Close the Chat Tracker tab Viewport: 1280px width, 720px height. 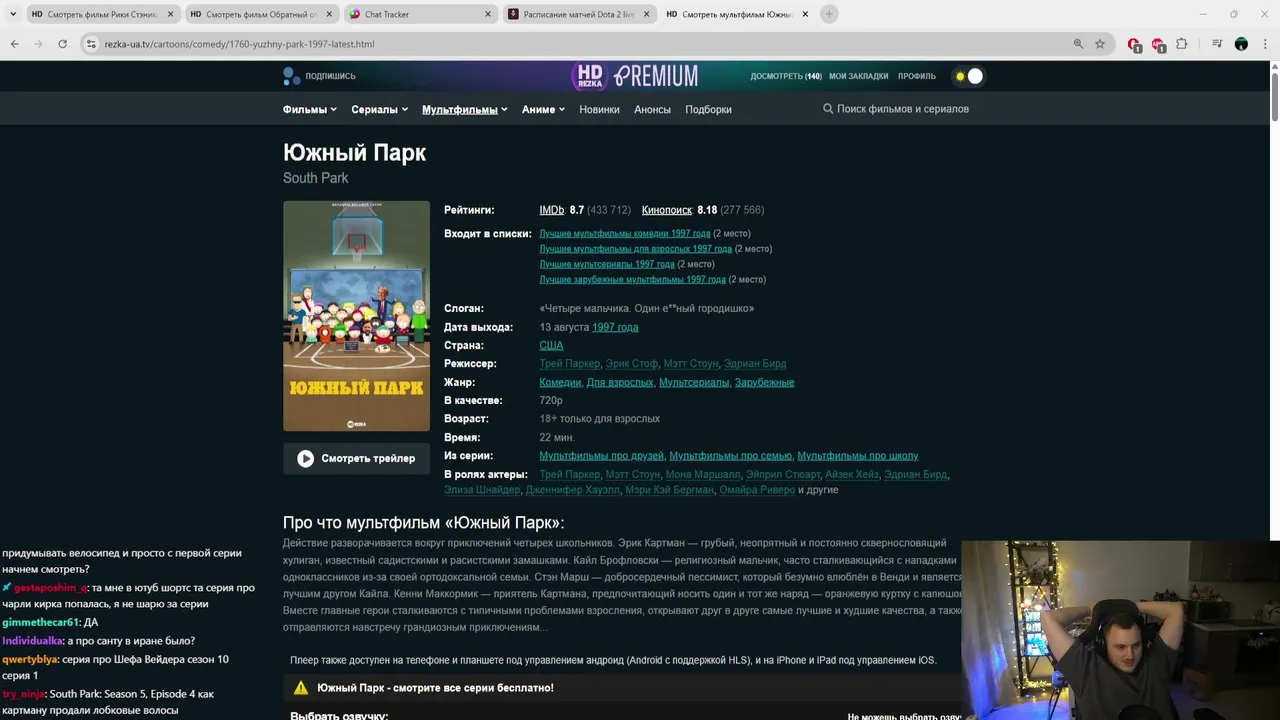click(488, 14)
